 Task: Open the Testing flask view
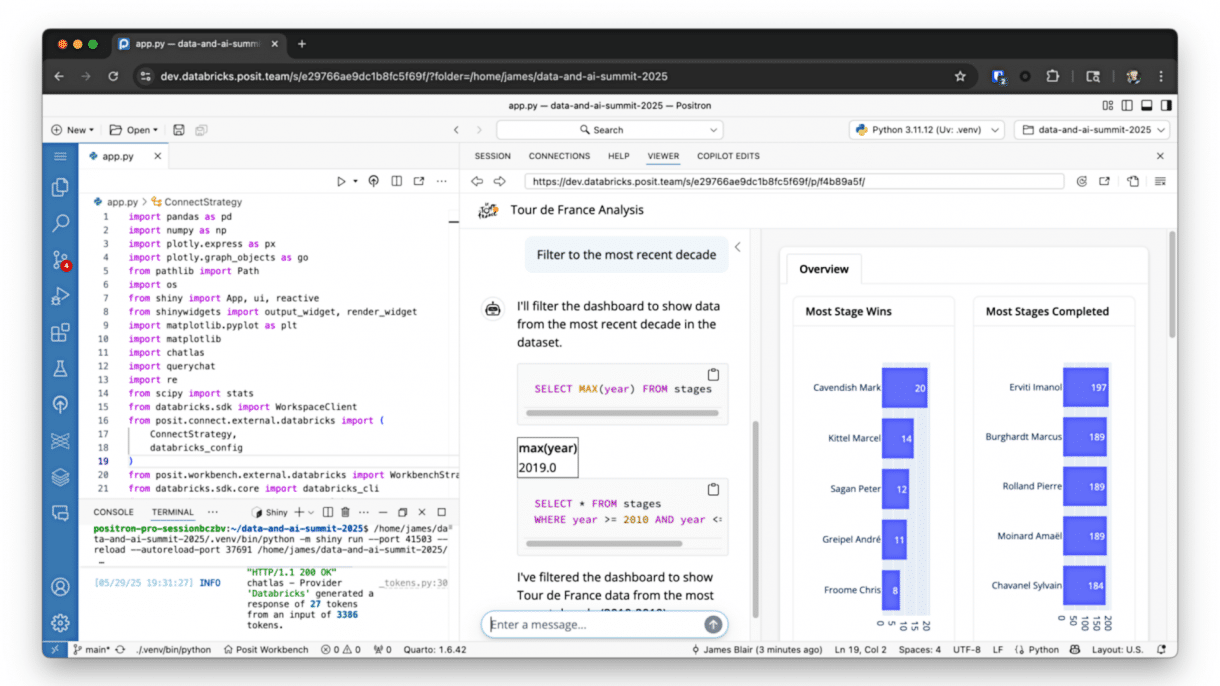pos(60,368)
